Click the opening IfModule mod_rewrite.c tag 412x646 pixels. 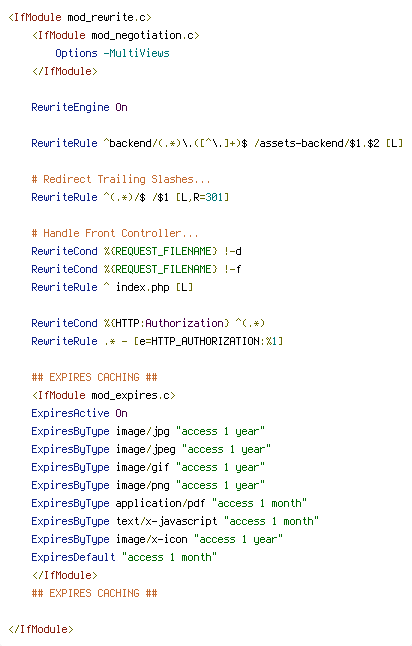click(x=80, y=17)
